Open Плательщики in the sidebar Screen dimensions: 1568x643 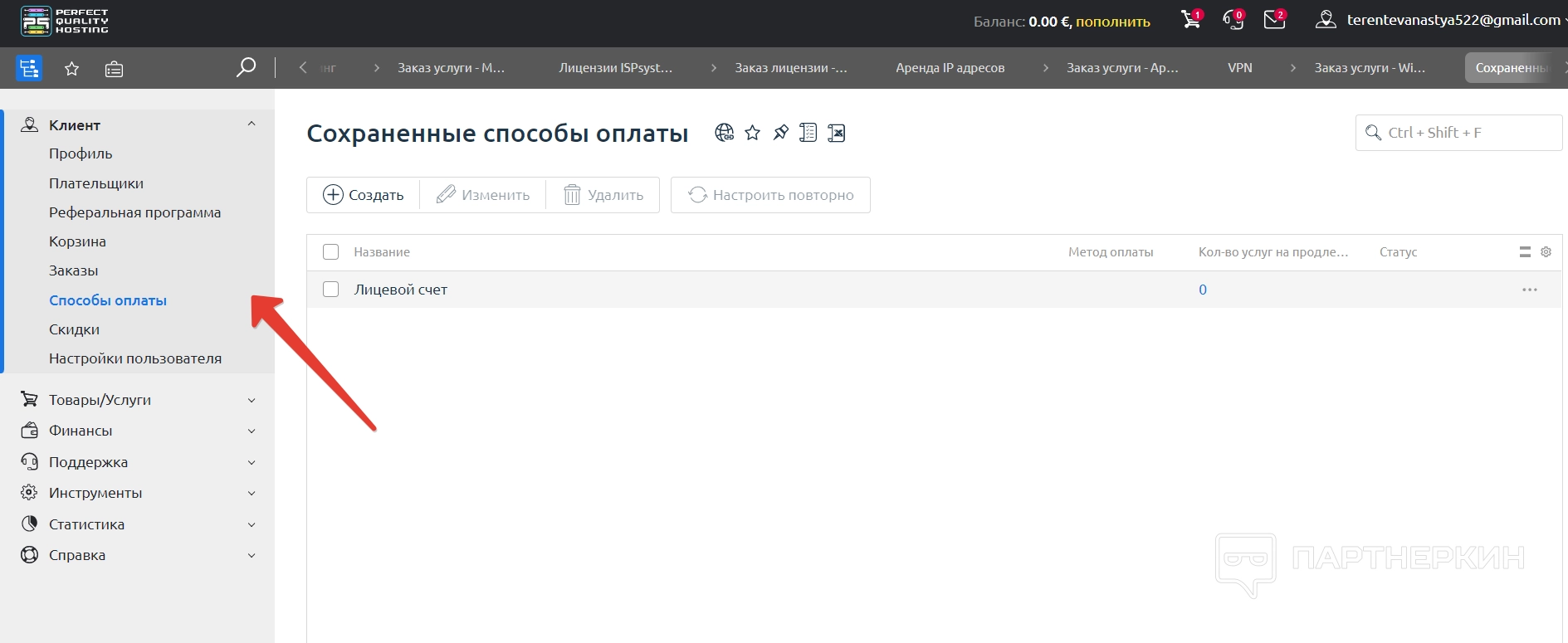[x=96, y=183]
